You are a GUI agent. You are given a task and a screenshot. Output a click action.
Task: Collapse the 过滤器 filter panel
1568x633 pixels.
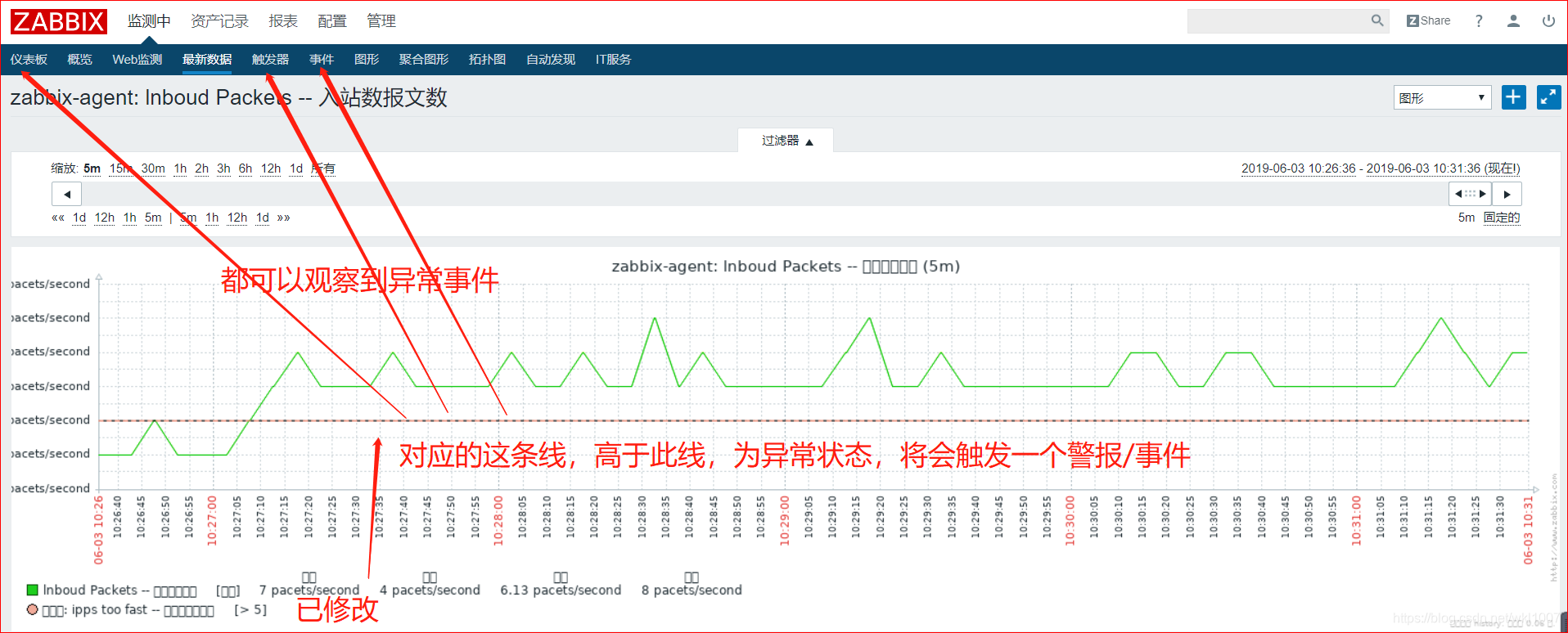[786, 141]
